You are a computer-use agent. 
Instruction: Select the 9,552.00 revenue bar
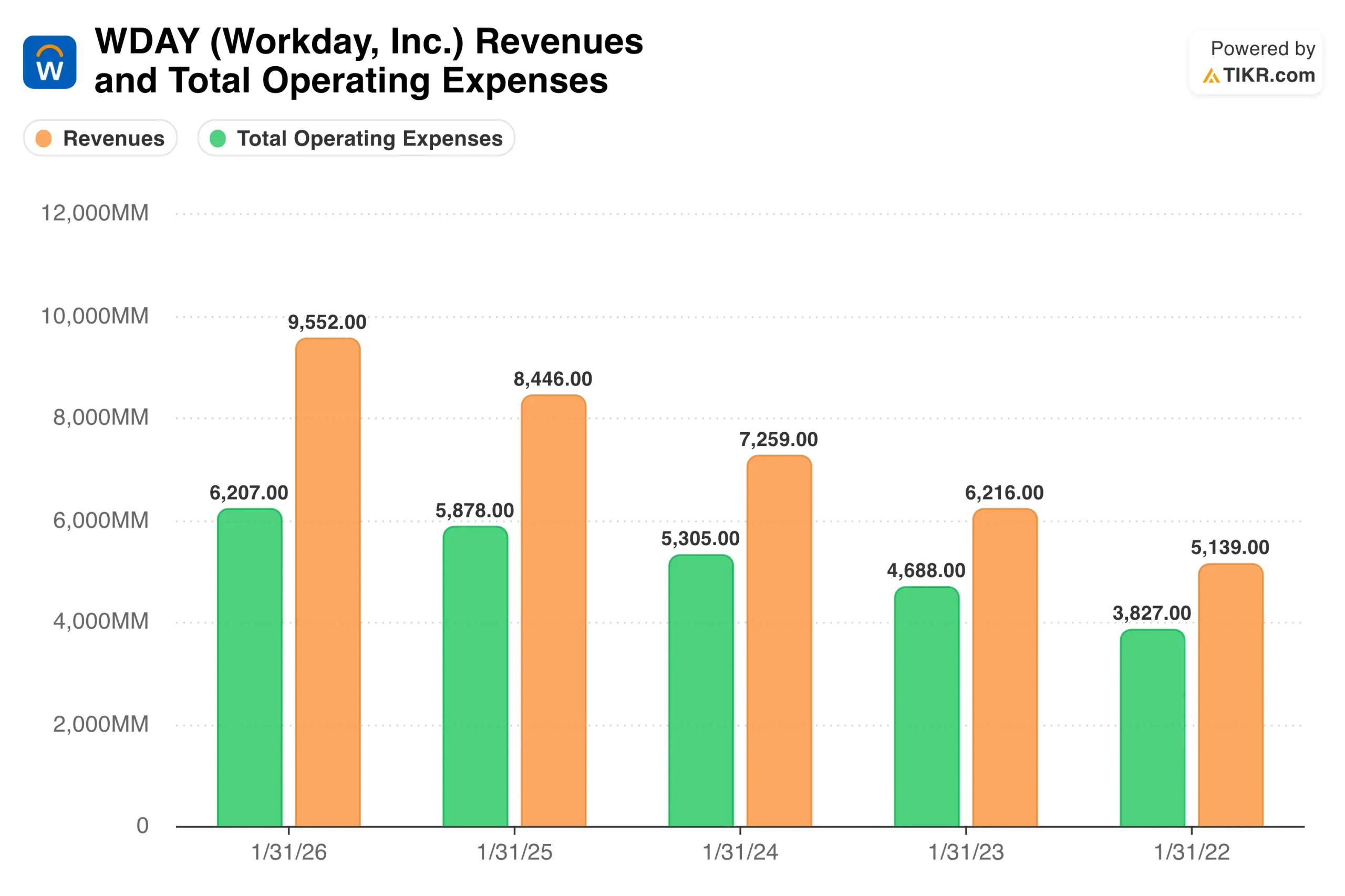pyautogui.click(x=327, y=582)
